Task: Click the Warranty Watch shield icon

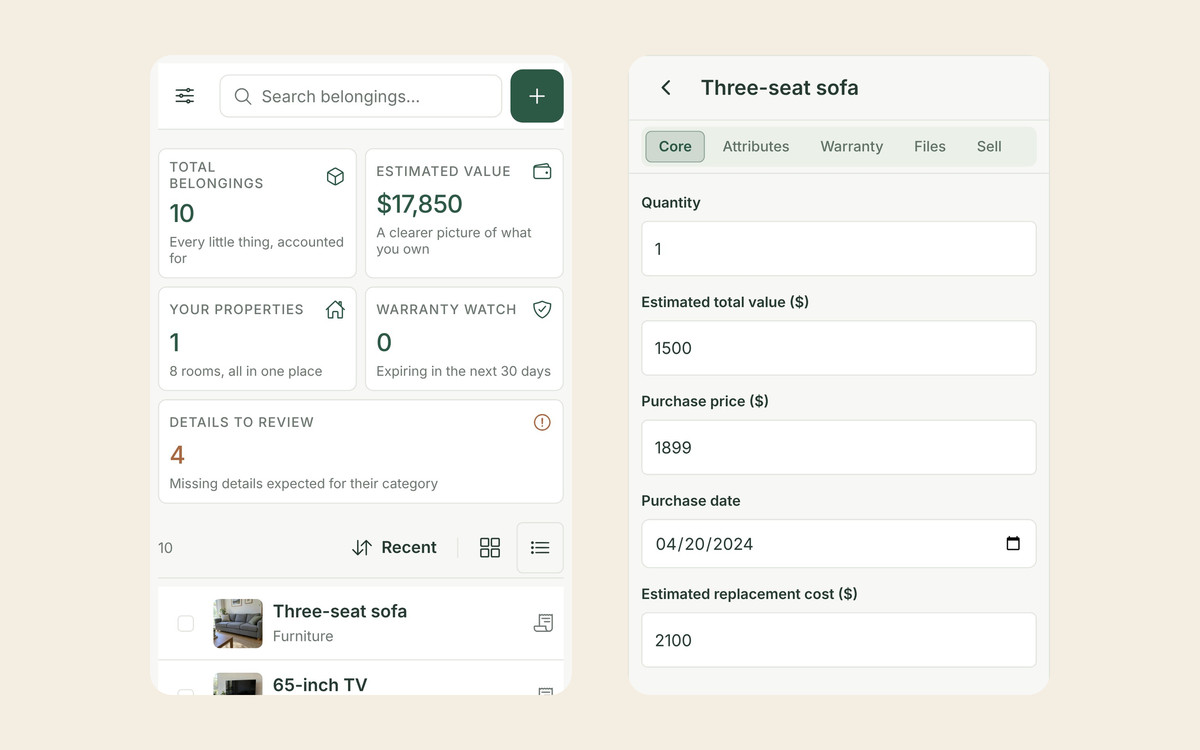Action: 542,309
